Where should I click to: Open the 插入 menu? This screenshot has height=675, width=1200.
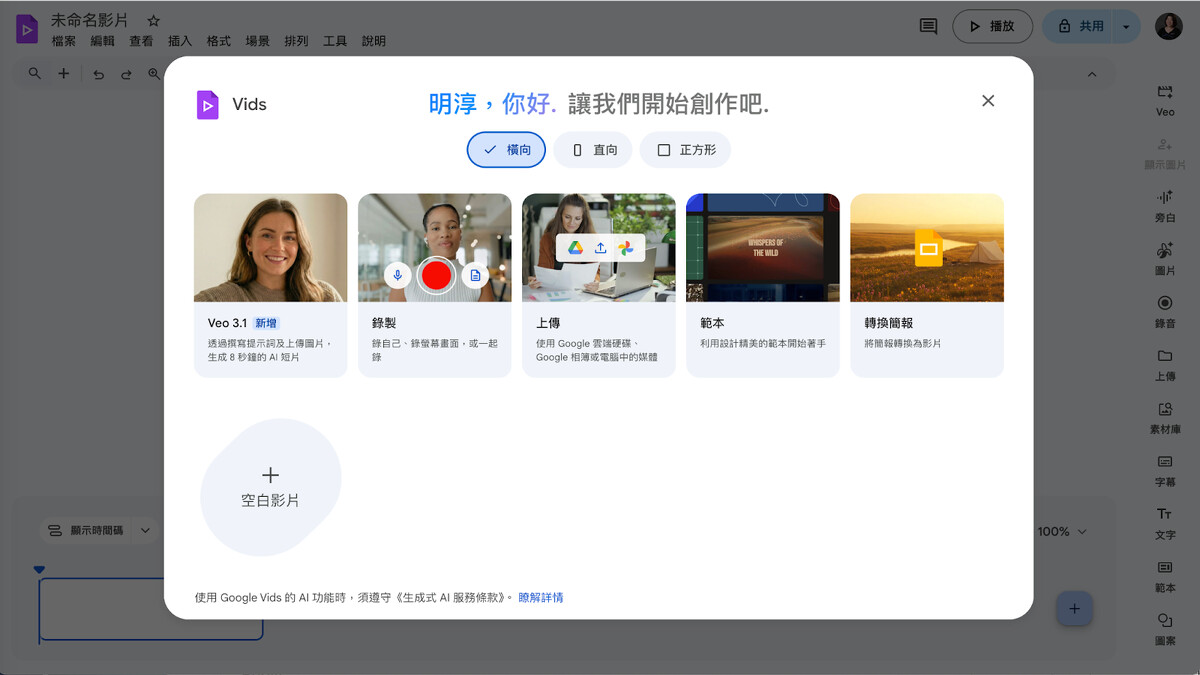coord(180,41)
